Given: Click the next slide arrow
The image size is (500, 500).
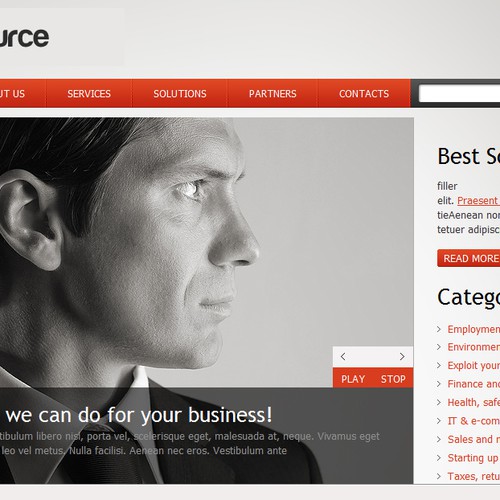Looking at the screenshot, I should coord(402,356).
